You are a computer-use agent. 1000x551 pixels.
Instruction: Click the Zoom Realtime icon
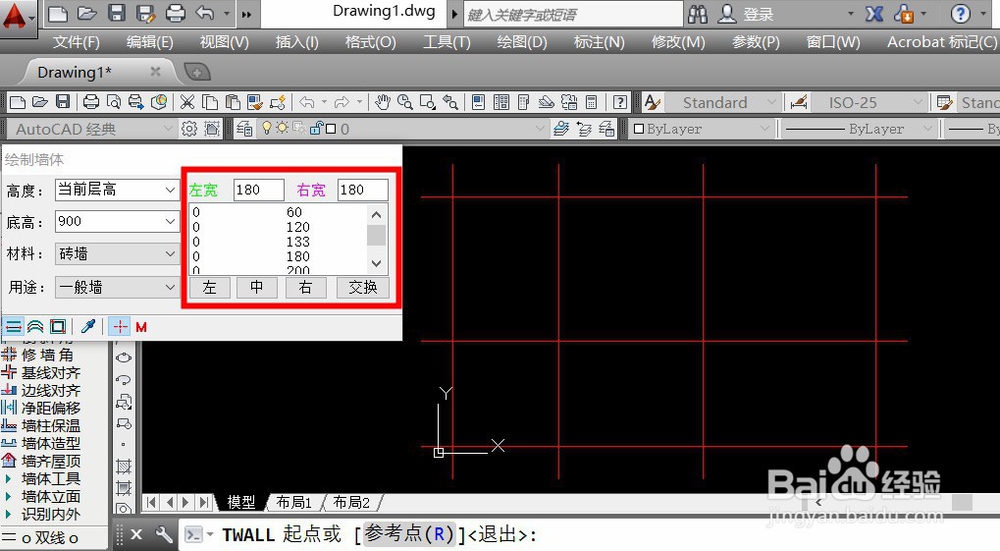click(x=404, y=102)
